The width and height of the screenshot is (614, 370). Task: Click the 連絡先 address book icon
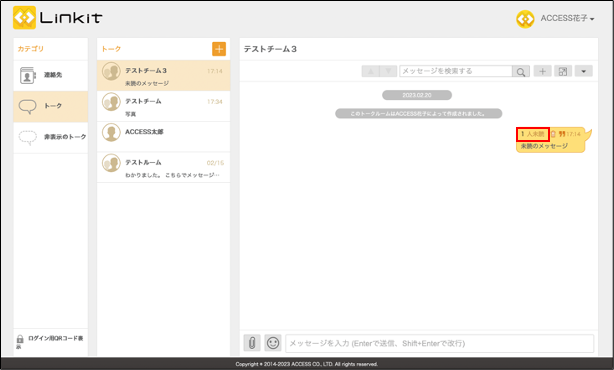[27, 76]
